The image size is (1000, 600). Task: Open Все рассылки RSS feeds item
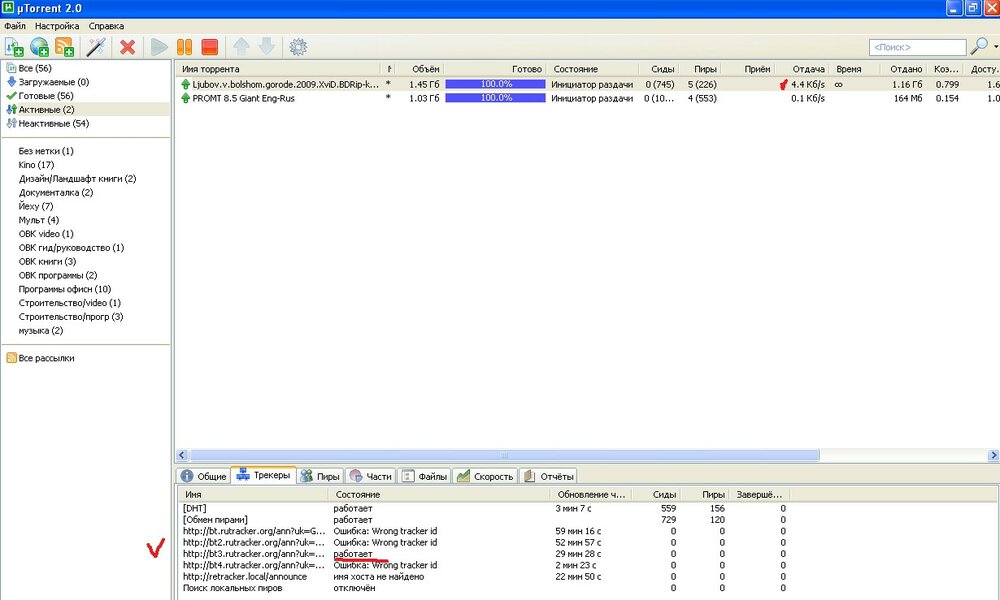click(46, 358)
